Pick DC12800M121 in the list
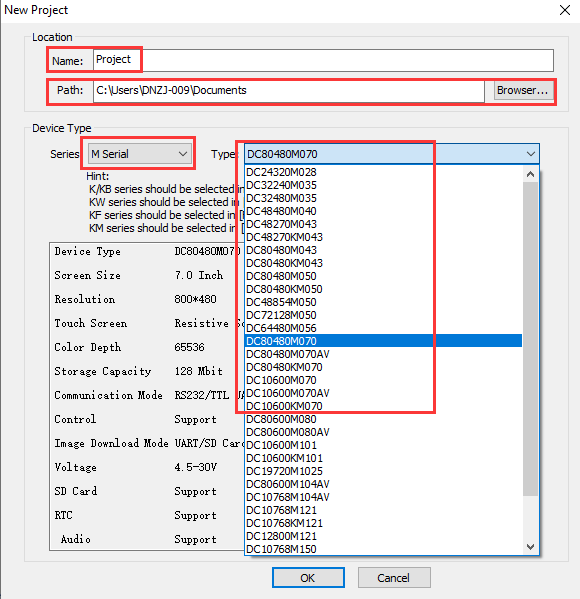 pyautogui.click(x=383, y=536)
